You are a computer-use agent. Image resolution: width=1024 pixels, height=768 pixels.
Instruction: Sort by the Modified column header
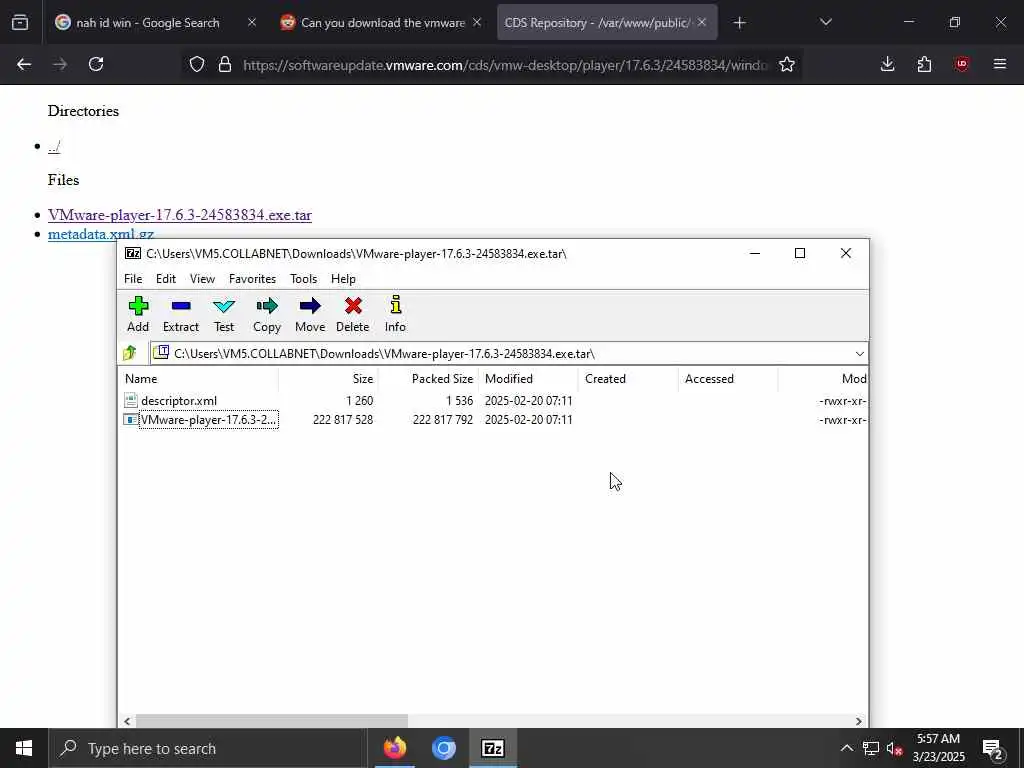[528, 379]
